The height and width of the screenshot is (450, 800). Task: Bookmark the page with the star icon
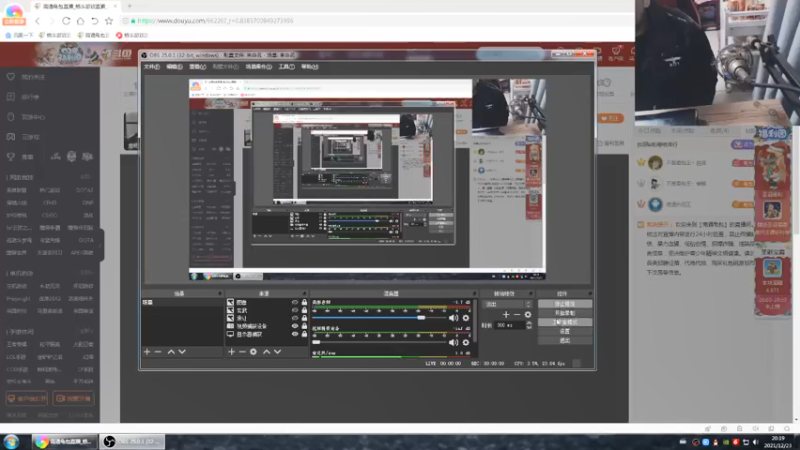click(109, 21)
